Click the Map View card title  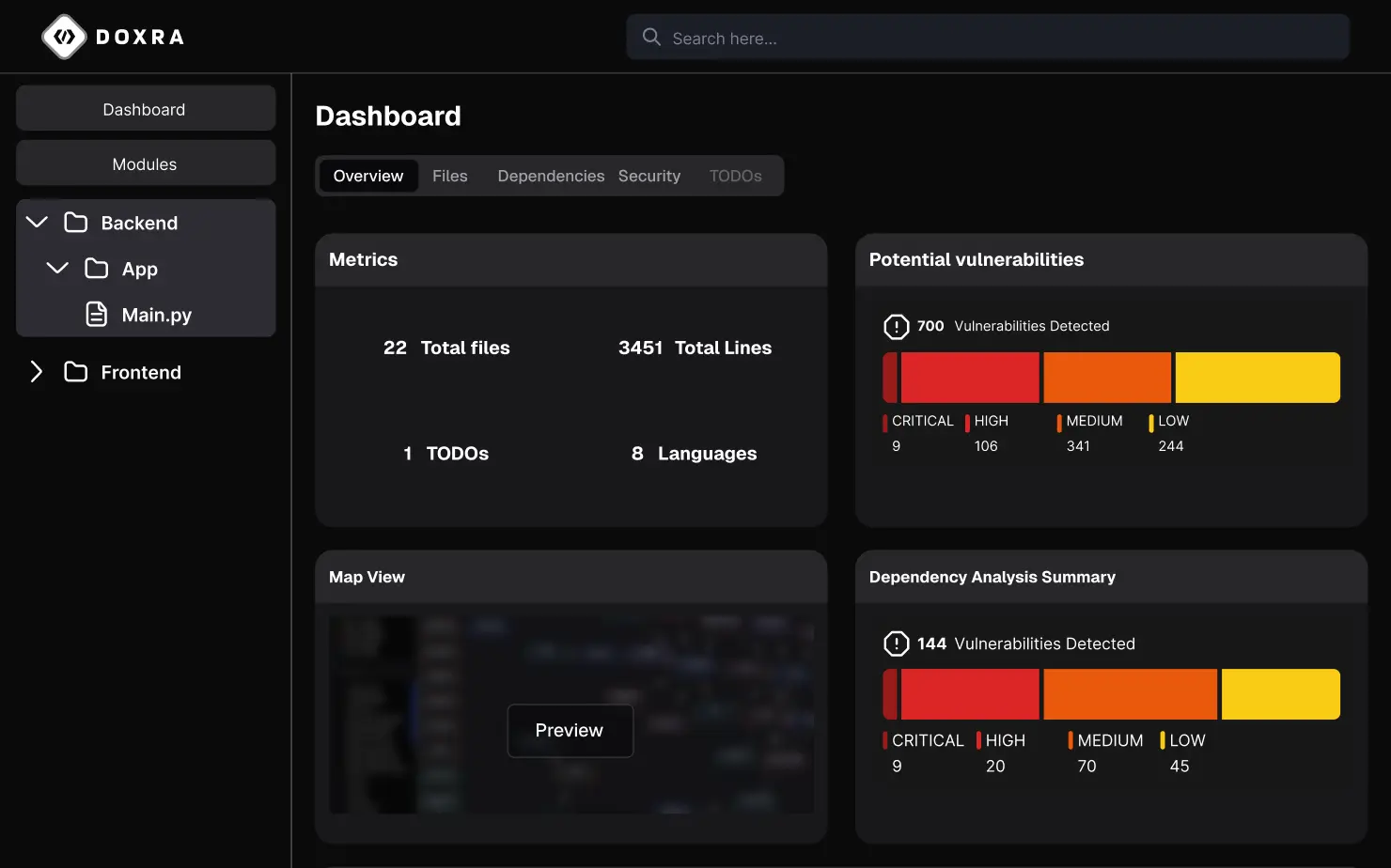click(367, 577)
